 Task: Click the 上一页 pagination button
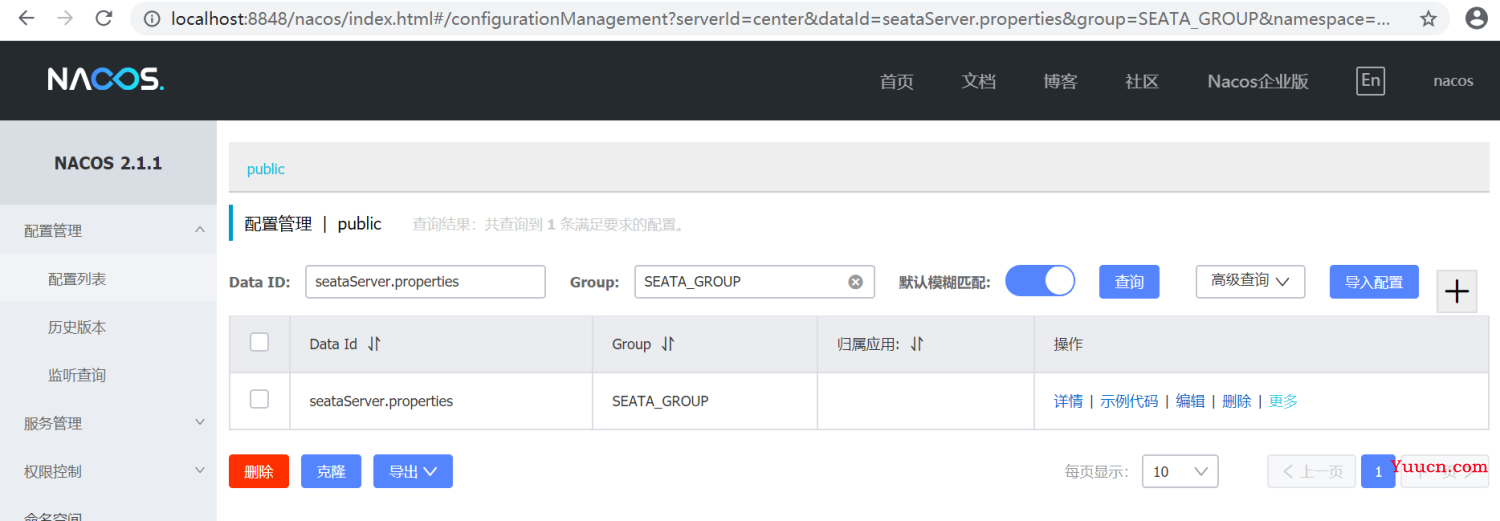[x=1312, y=471]
